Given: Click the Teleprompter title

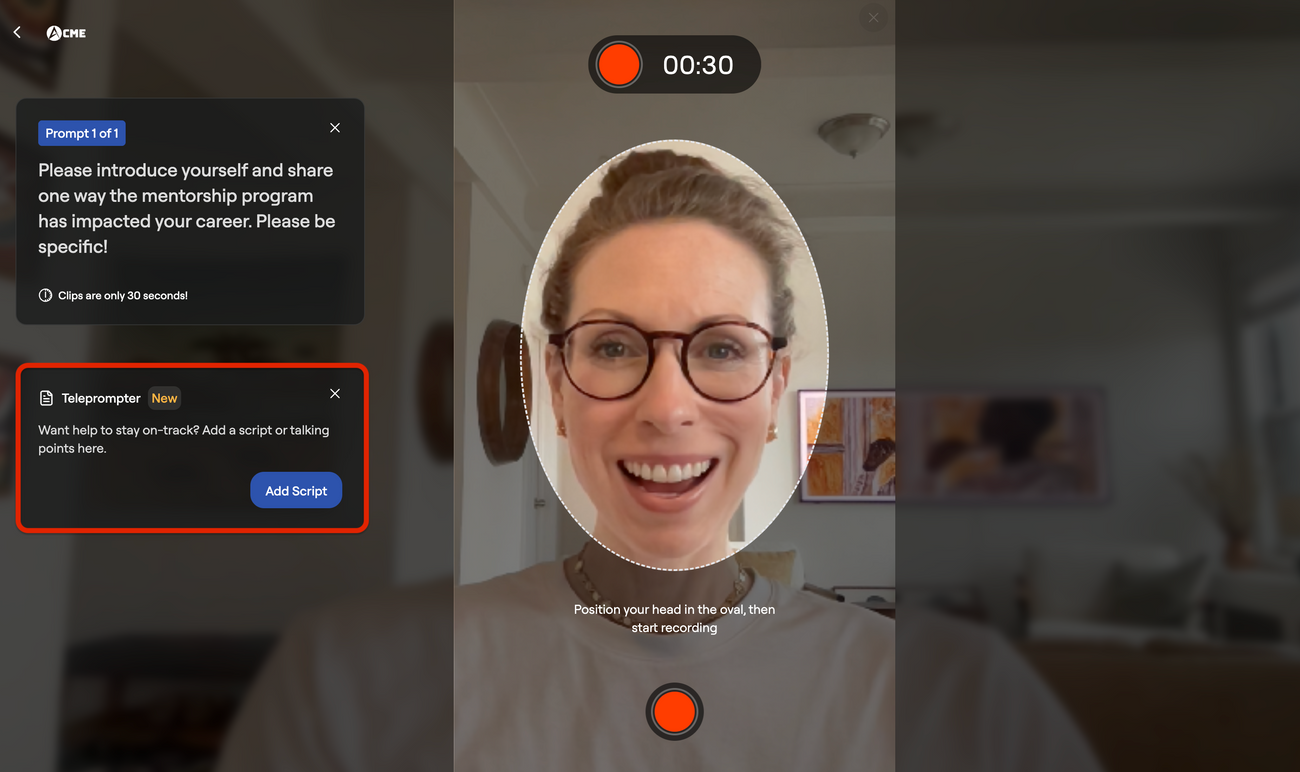Looking at the screenshot, I should tap(101, 398).
